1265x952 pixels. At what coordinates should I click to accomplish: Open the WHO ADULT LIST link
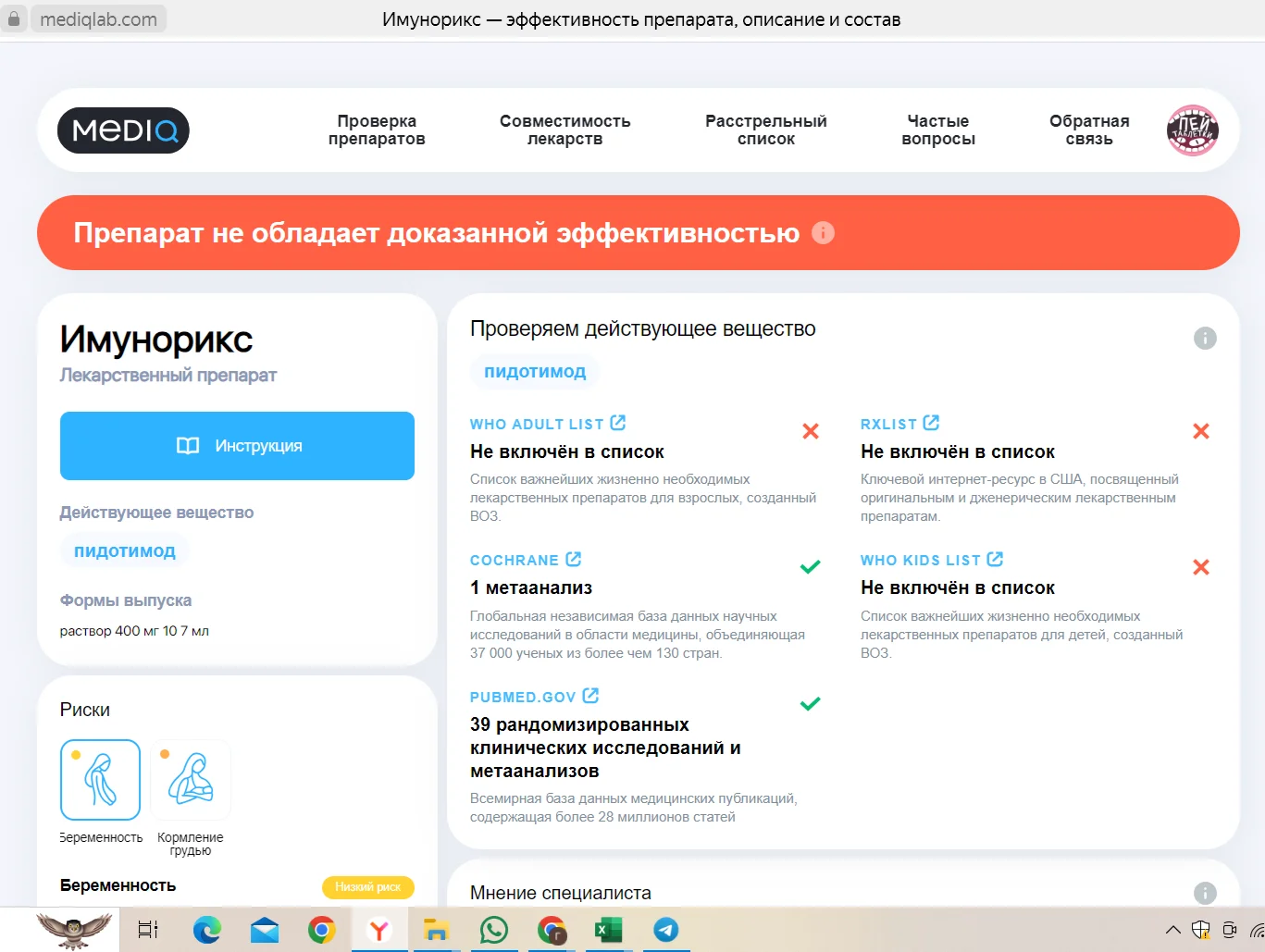[537, 424]
